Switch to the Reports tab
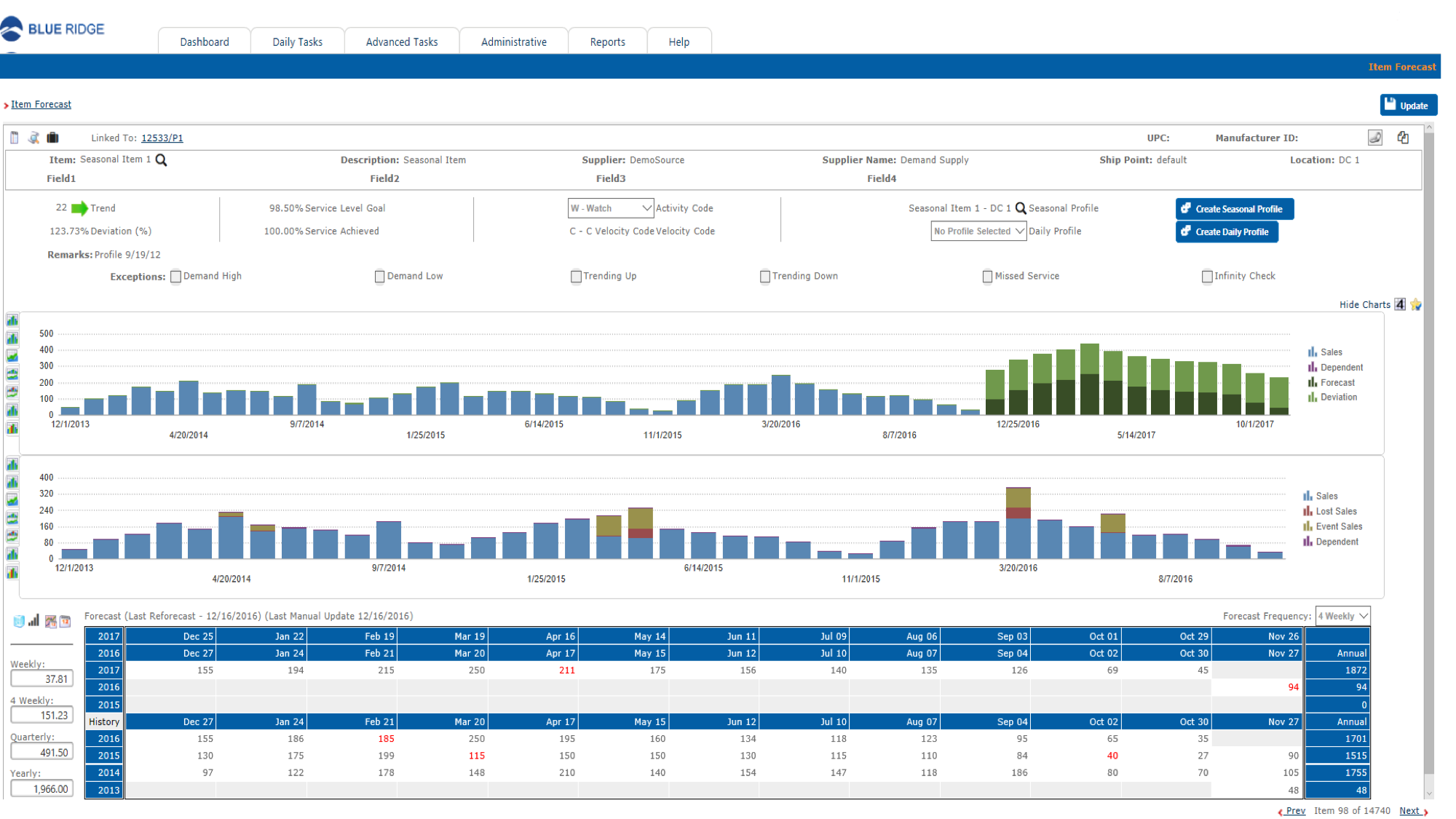The image size is (1456, 819). click(607, 42)
